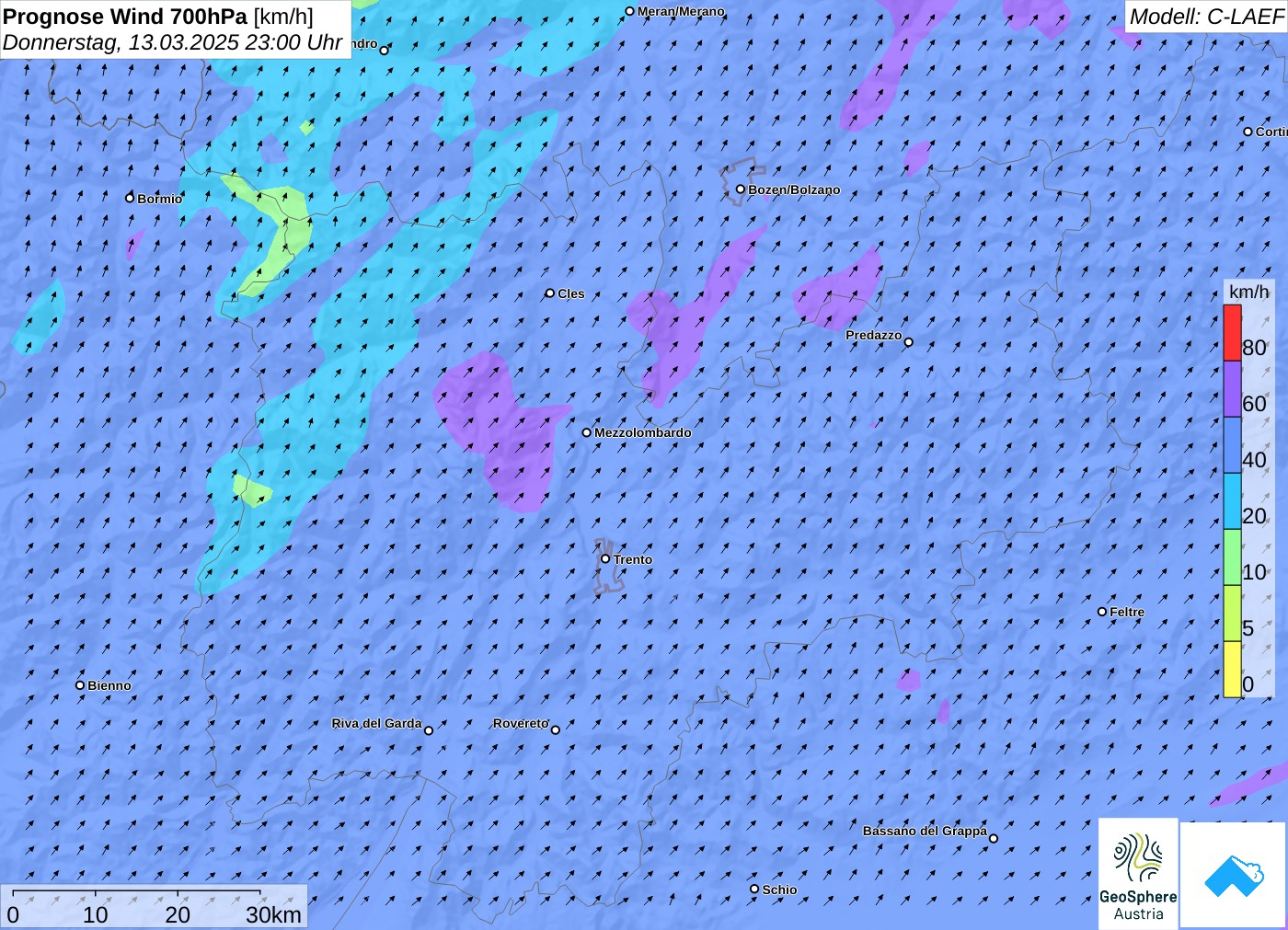1288x930 pixels.
Task: Click the purple 60 km/h legend swatch
Action: pos(1232,388)
